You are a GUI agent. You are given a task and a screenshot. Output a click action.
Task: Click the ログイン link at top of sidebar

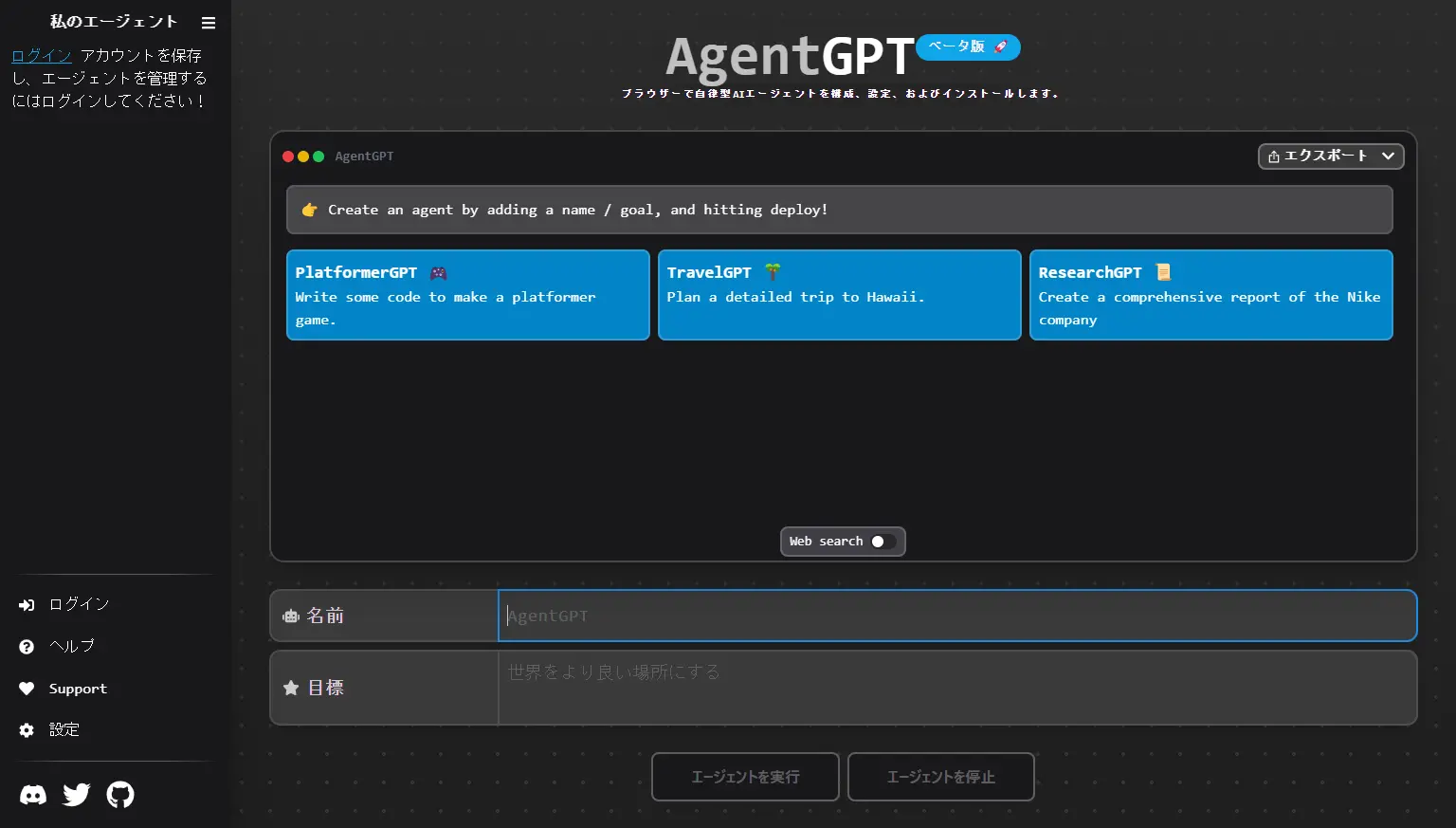40,55
